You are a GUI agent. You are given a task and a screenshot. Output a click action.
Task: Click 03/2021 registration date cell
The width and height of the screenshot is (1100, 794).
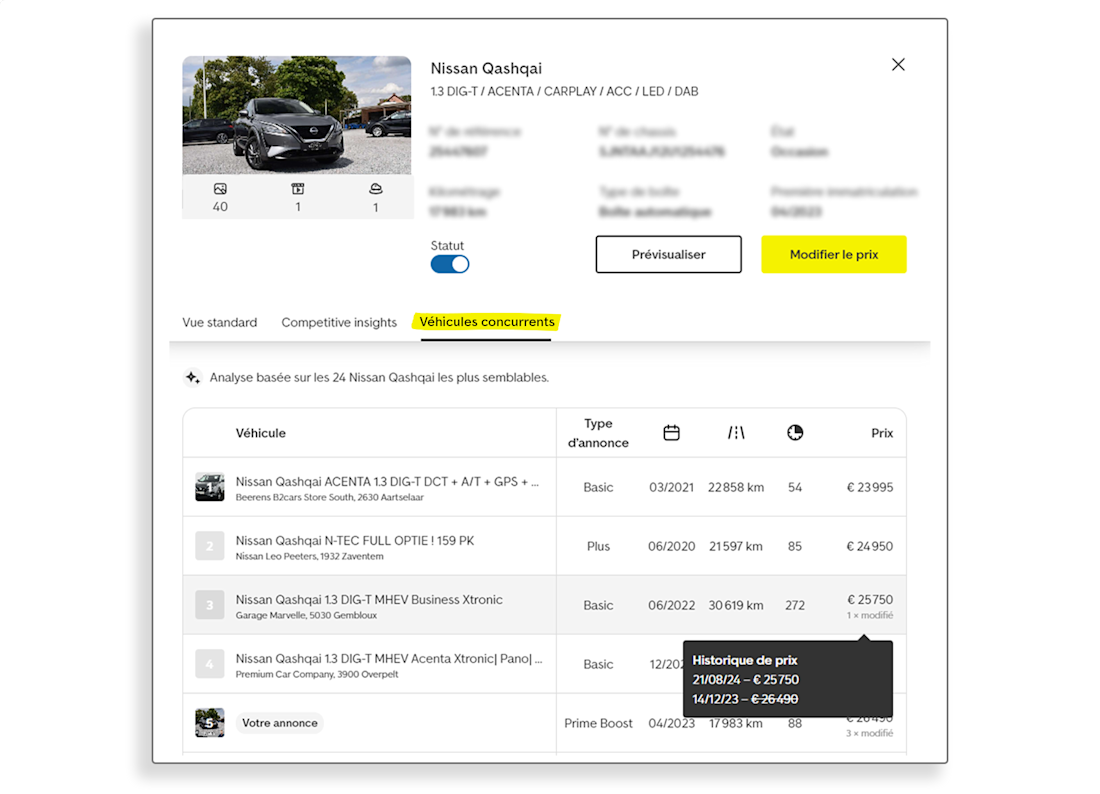click(x=671, y=487)
